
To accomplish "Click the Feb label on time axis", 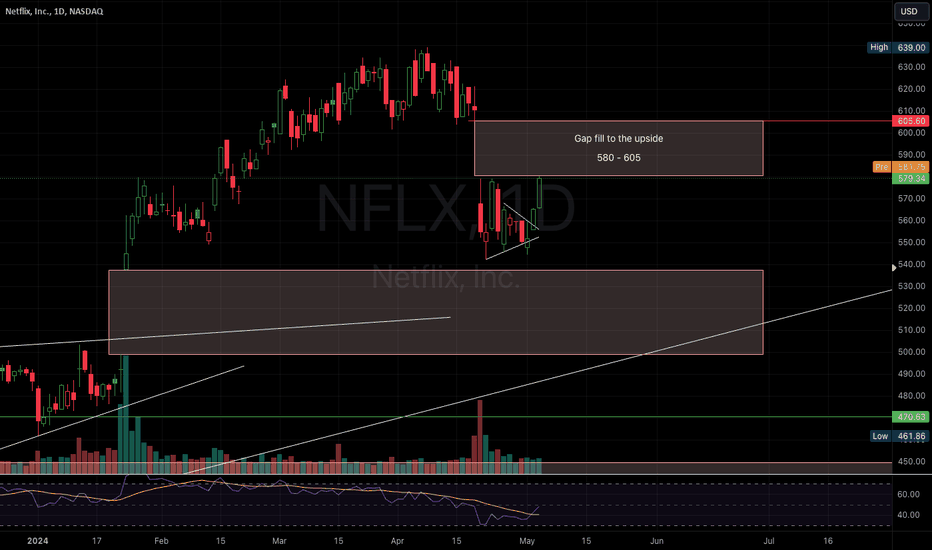I will [x=161, y=541].
